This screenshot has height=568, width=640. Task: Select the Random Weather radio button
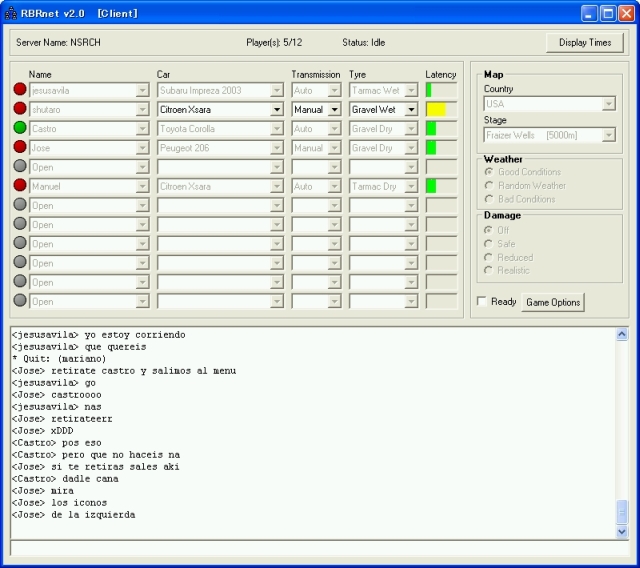click(x=489, y=185)
